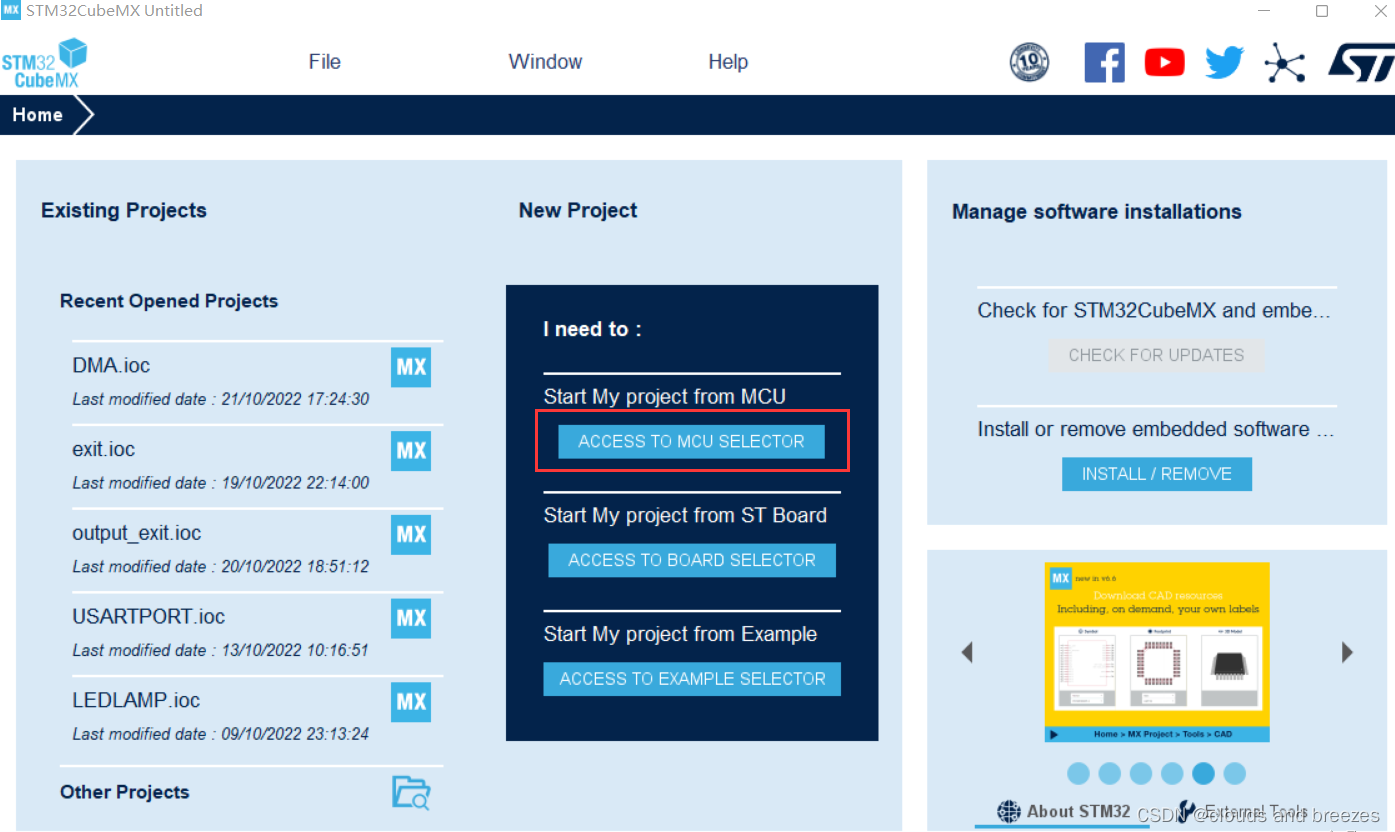The image size is (1395, 832).
Task: Click the 10 years anniversary badge
Action: [1030, 63]
